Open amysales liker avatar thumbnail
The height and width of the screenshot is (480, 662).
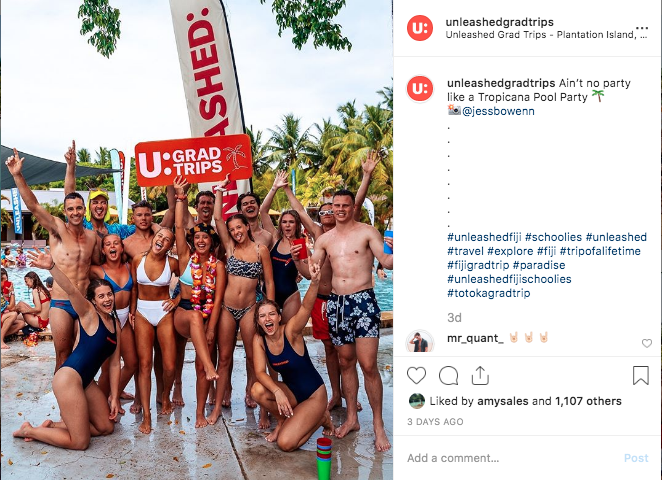click(x=417, y=401)
